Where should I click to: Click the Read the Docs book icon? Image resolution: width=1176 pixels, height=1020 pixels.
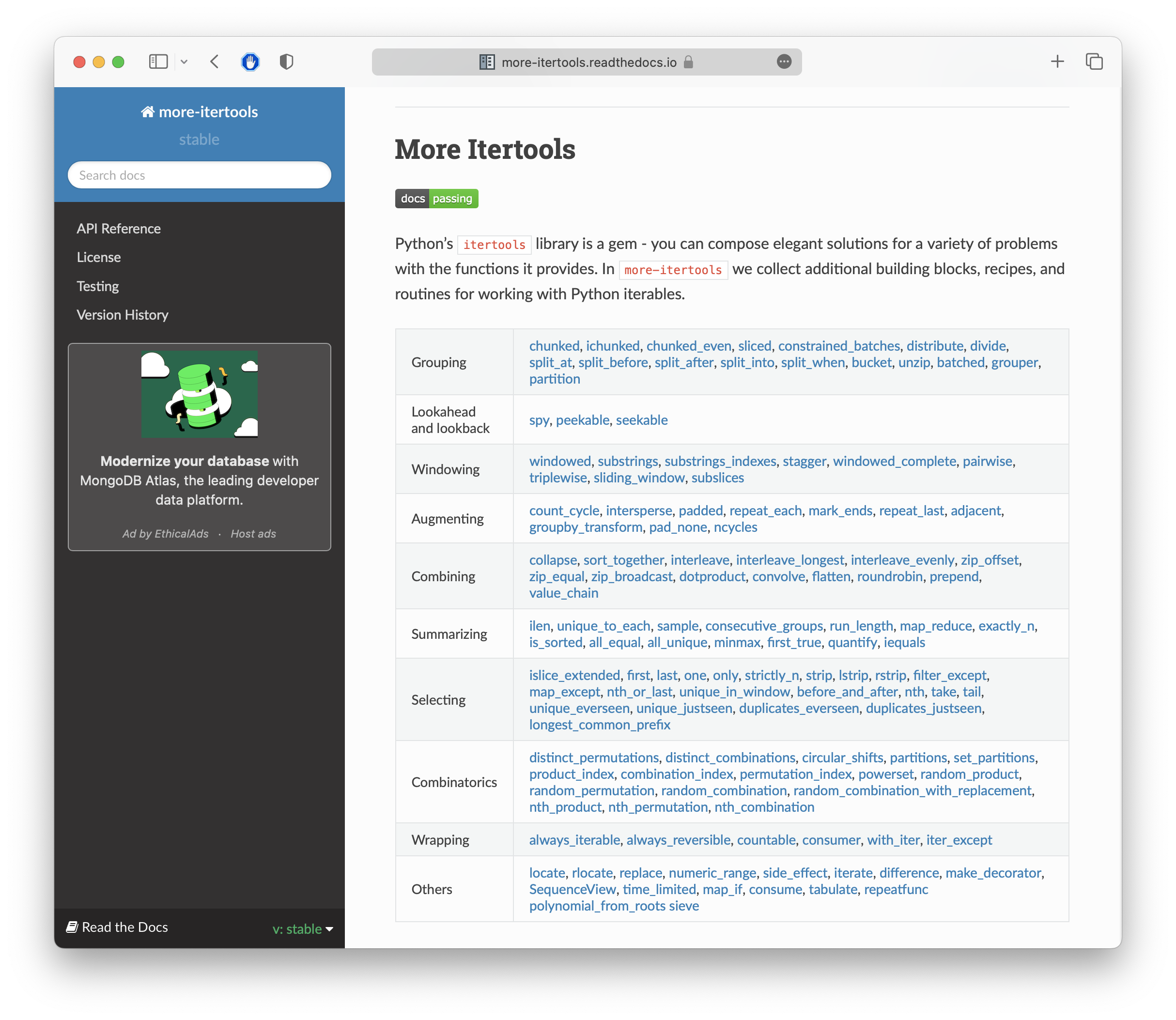(x=72, y=927)
